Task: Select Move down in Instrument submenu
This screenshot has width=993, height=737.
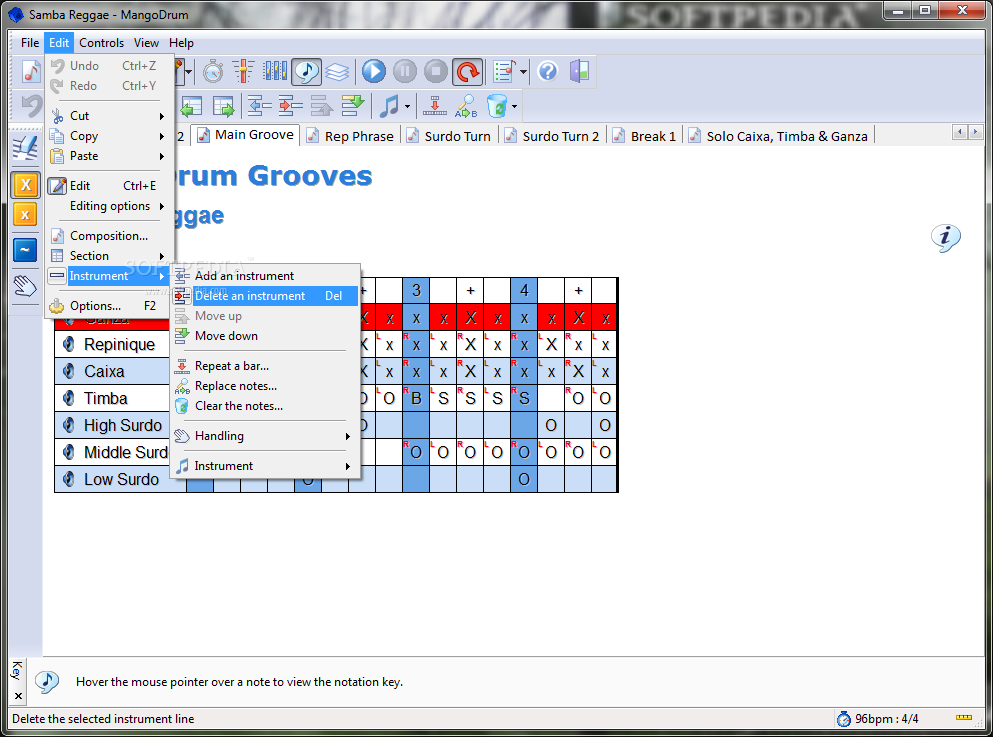Action: point(265,336)
